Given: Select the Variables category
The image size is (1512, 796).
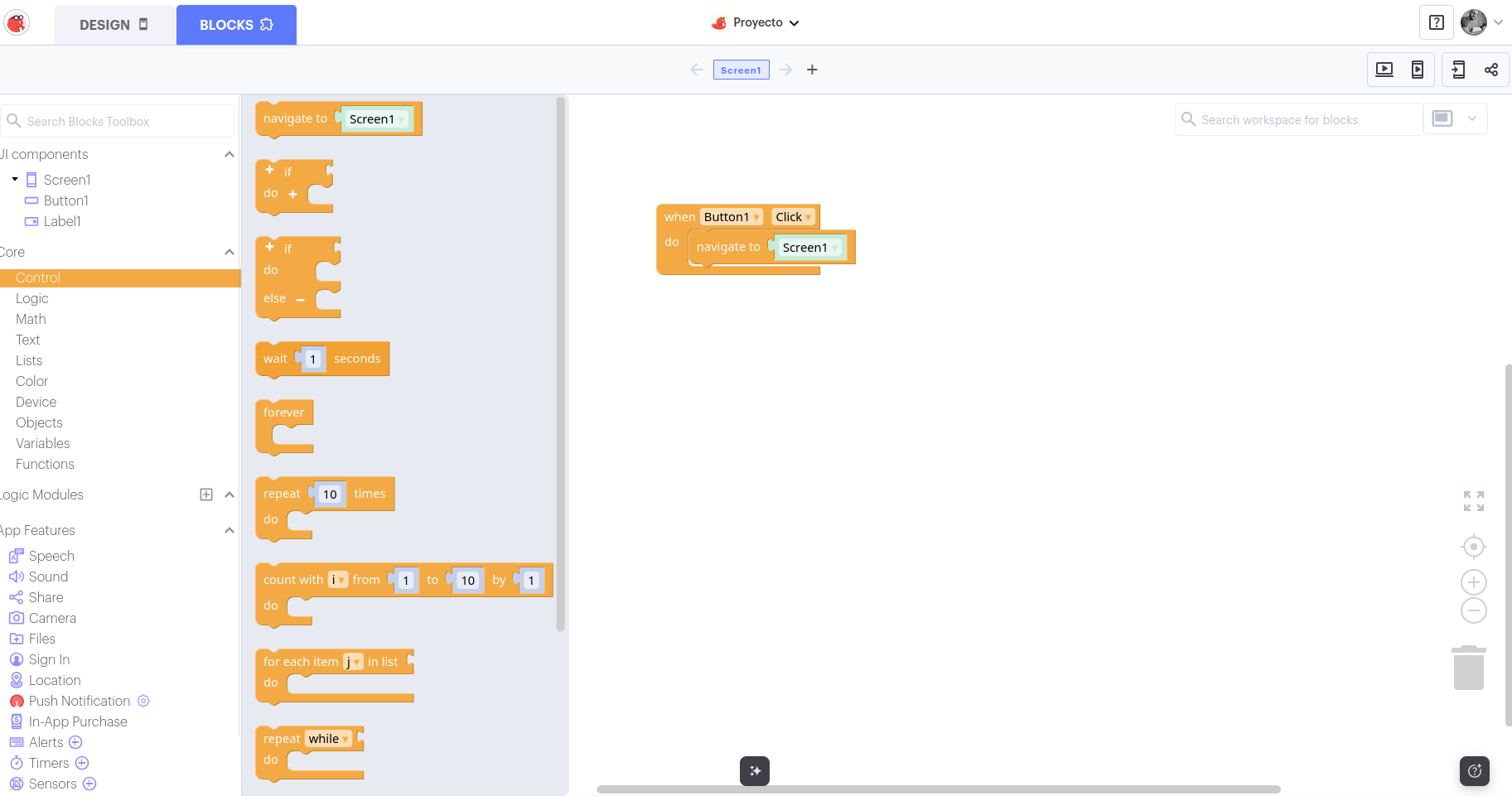Looking at the screenshot, I should [x=43, y=443].
